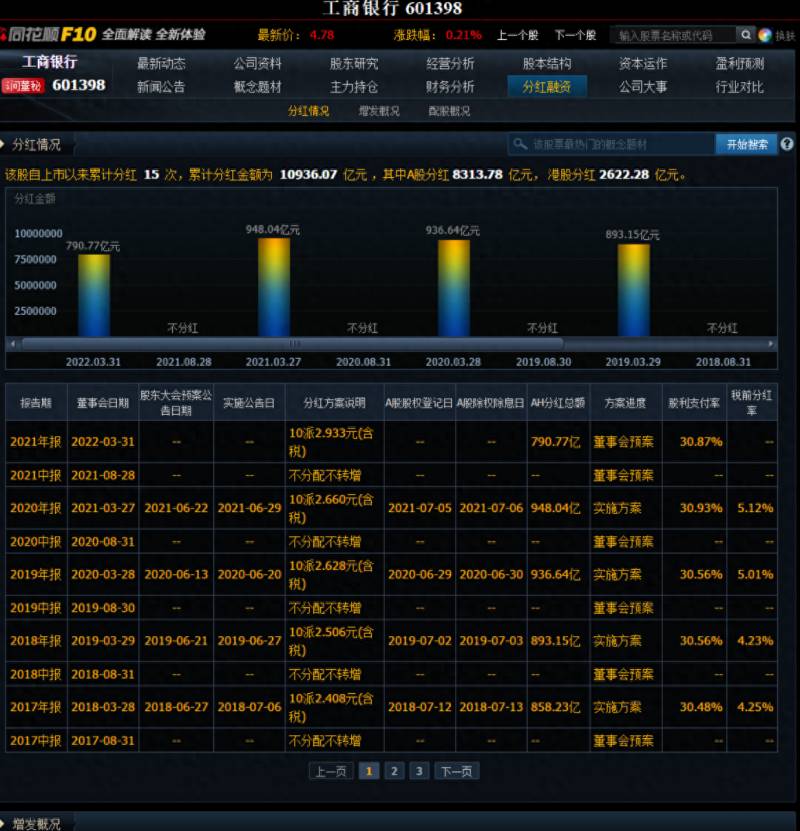Image resolution: width=800 pixels, height=831 pixels.
Task: Open the 公司资料 tab
Action: (257, 64)
